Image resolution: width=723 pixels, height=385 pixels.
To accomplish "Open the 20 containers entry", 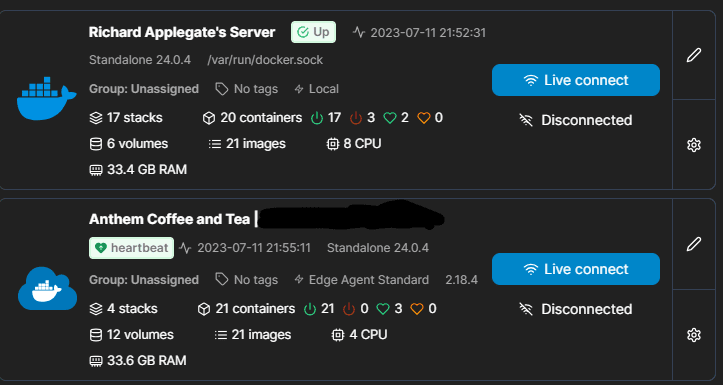I will click(252, 118).
